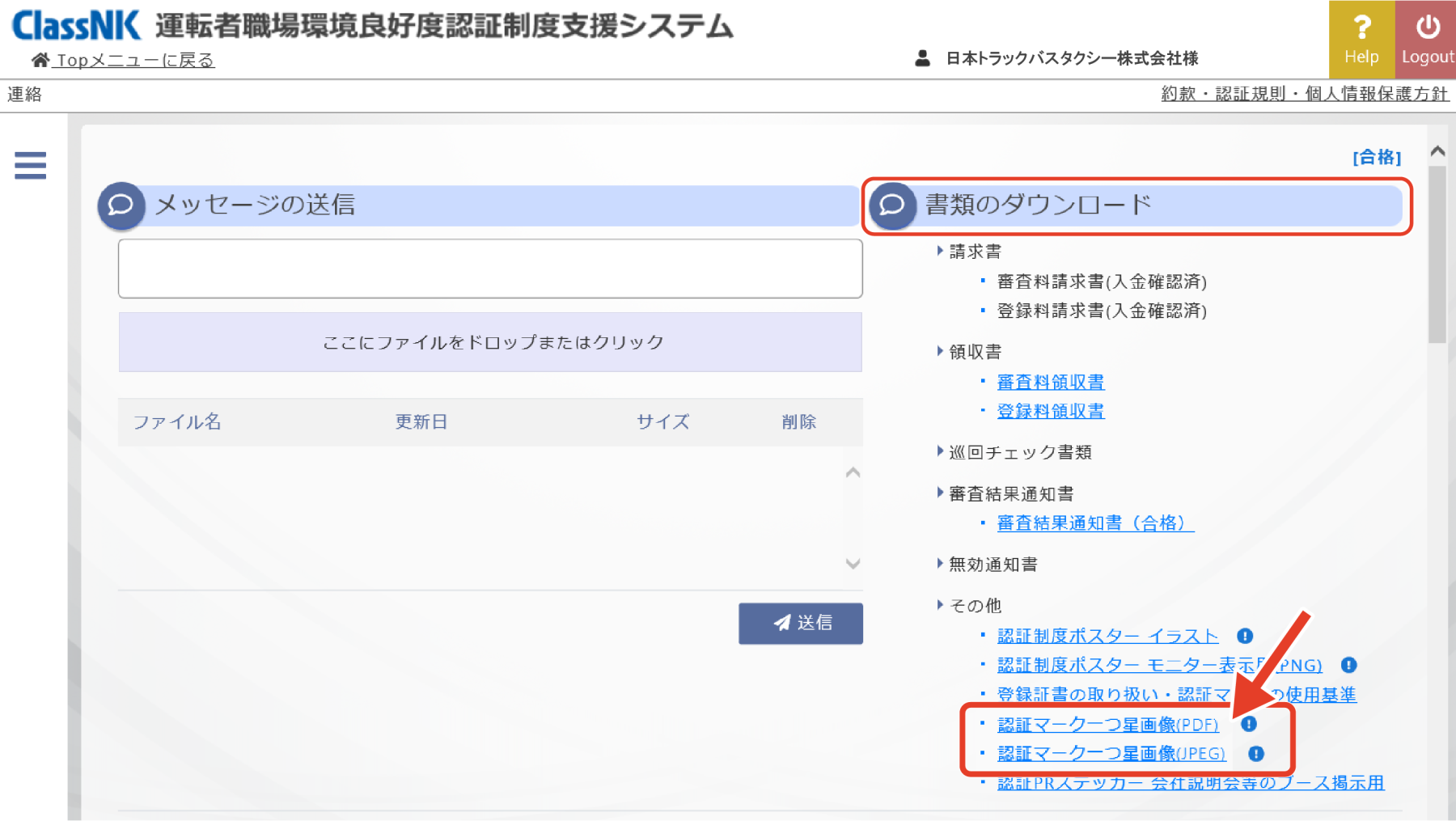Image resolution: width=1456 pixels, height=821 pixels.
Task: Click info icon beside the モニター表示 PNG poster link
Action: click(x=1348, y=665)
